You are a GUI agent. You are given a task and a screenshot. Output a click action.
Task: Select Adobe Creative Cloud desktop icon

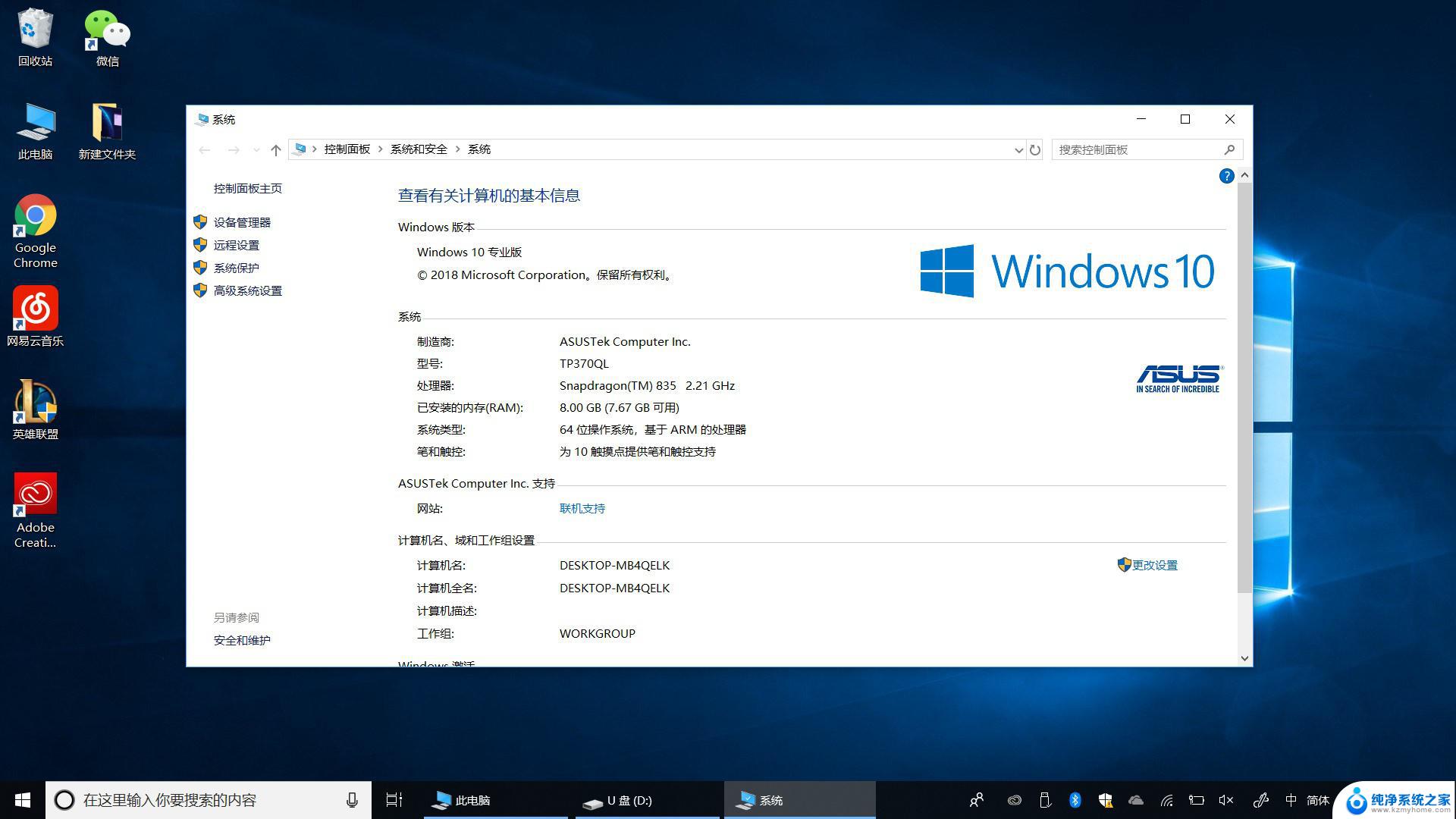coord(35,510)
